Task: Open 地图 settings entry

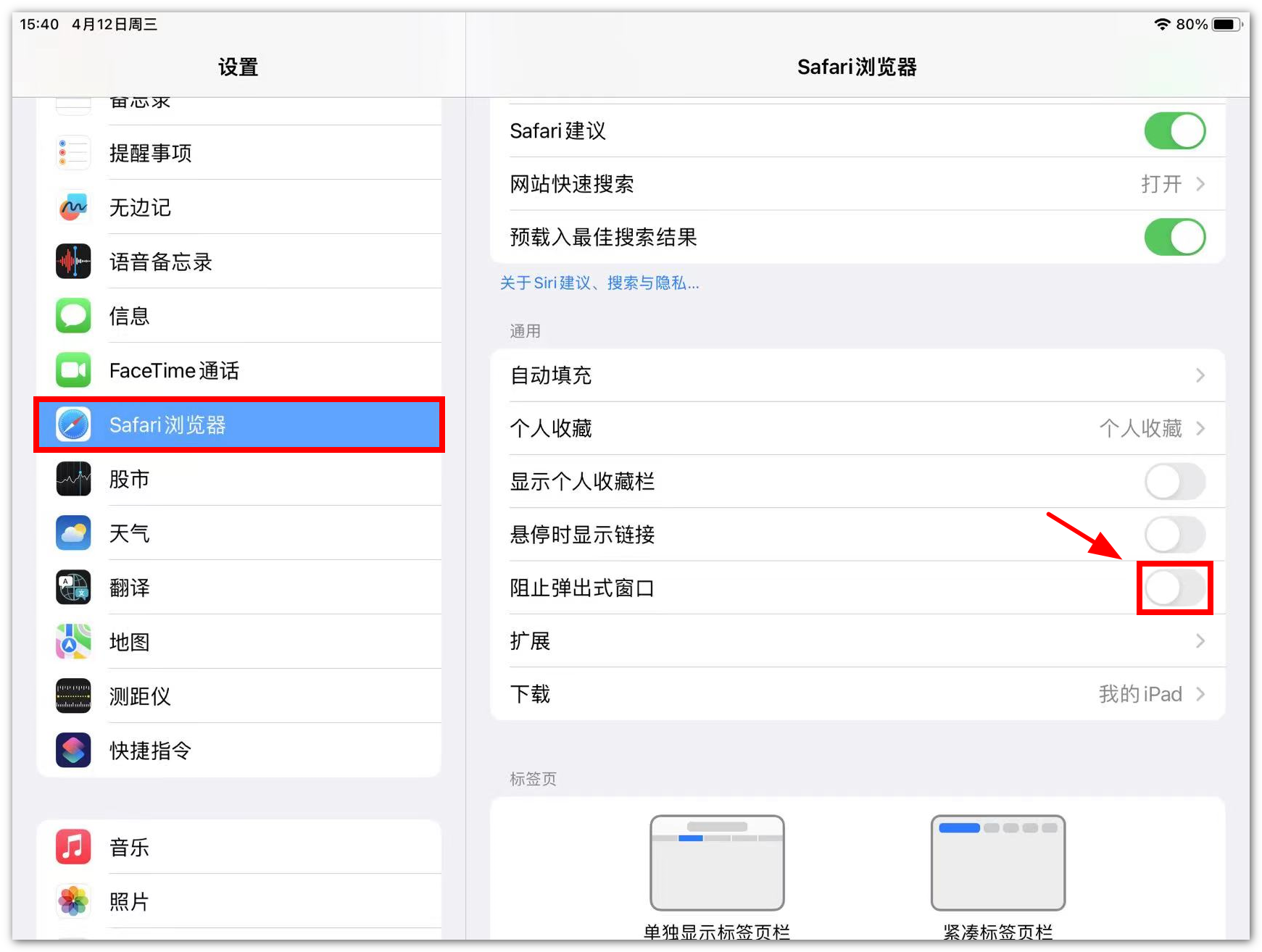Action: click(239, 642)
